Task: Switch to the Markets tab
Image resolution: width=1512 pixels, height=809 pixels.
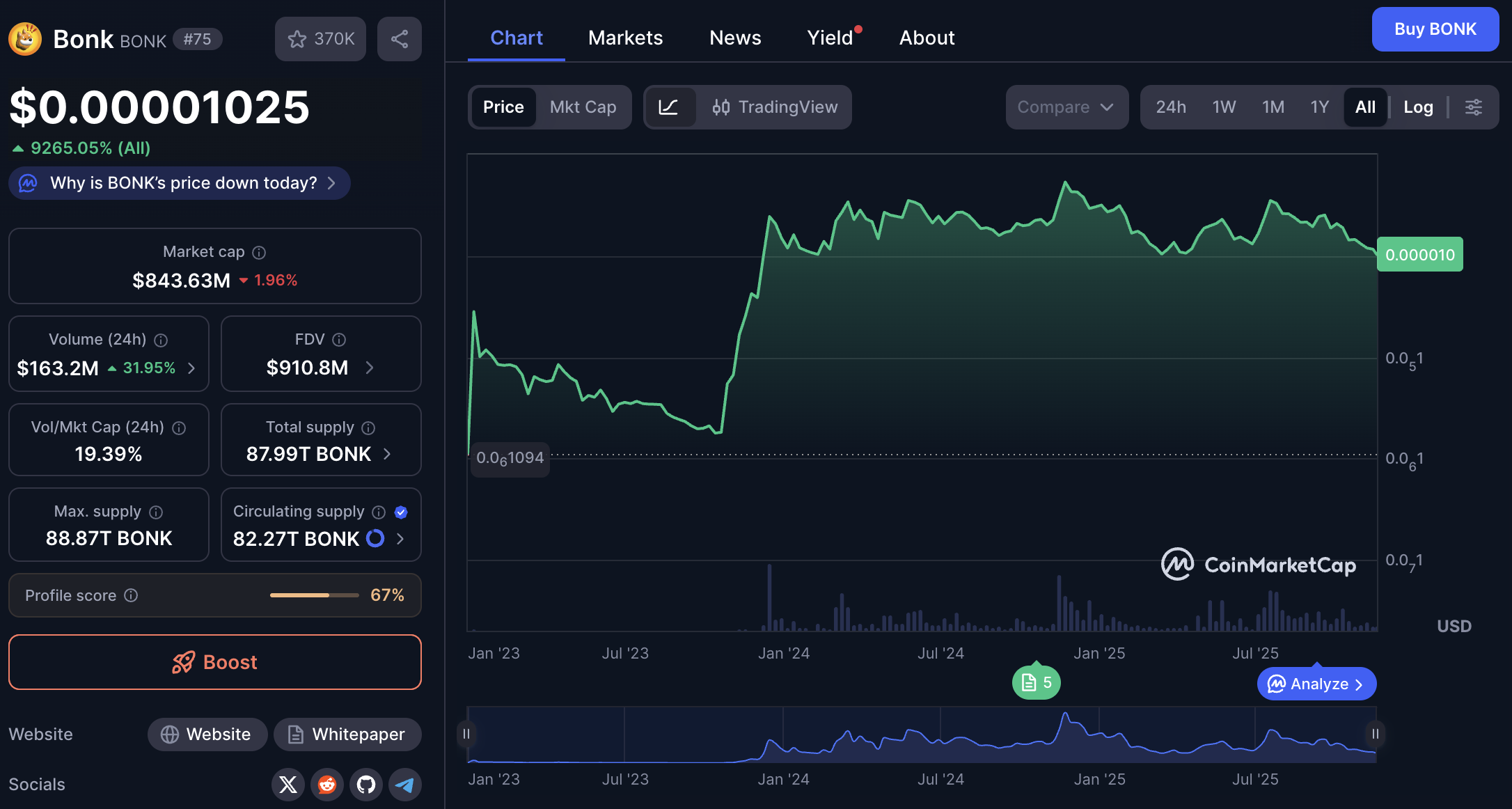Action: (625, 38)
